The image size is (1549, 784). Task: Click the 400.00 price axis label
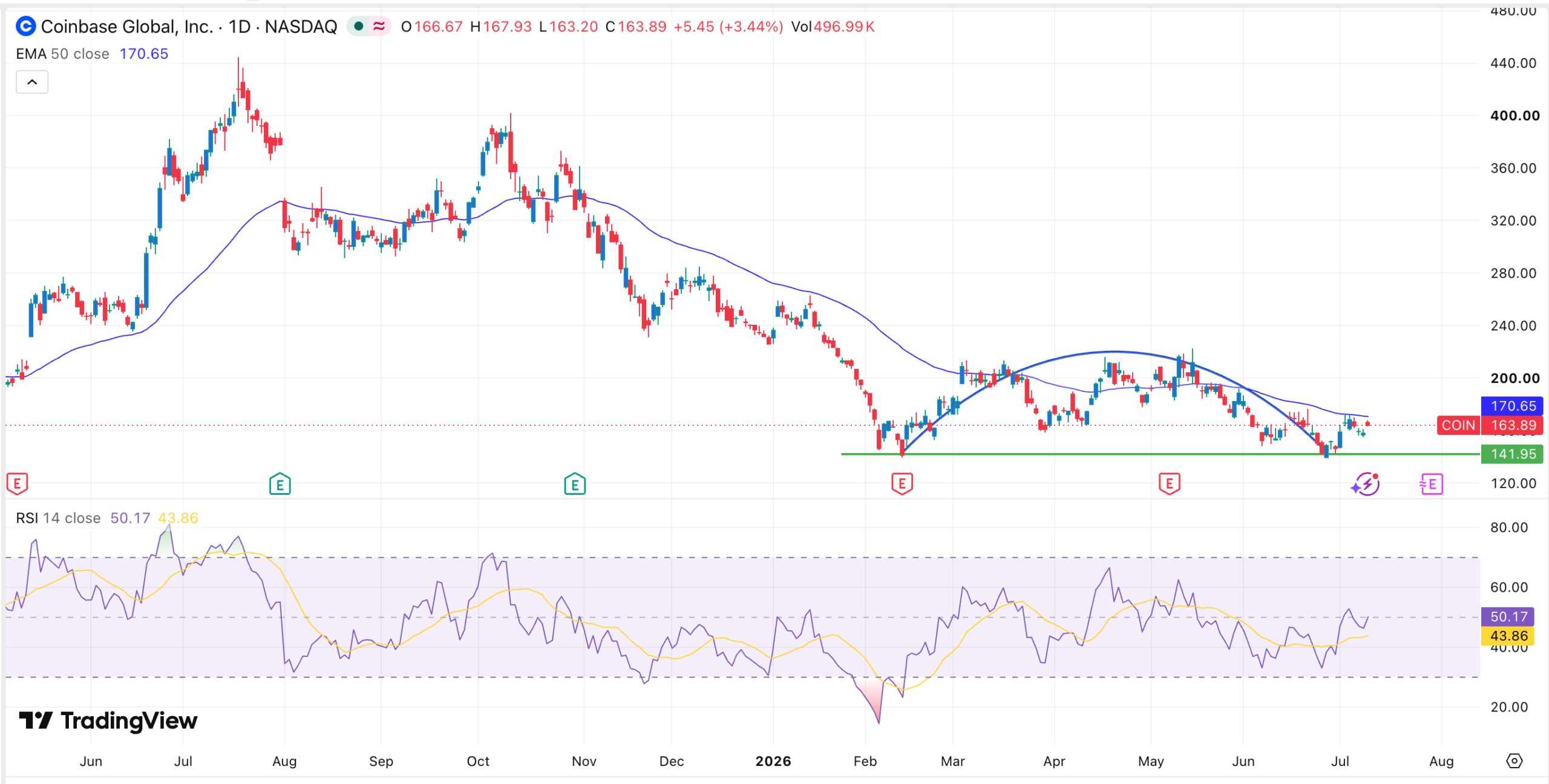[x=1515, y=116]
